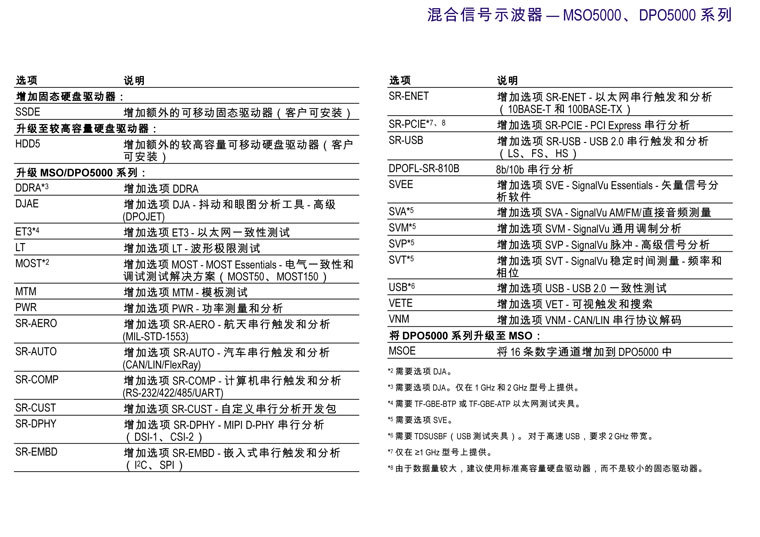The image size is (760, 537).
Task: Click footnote *6 about TDSUSBF 测试夹具
Action: click(521, 436)
